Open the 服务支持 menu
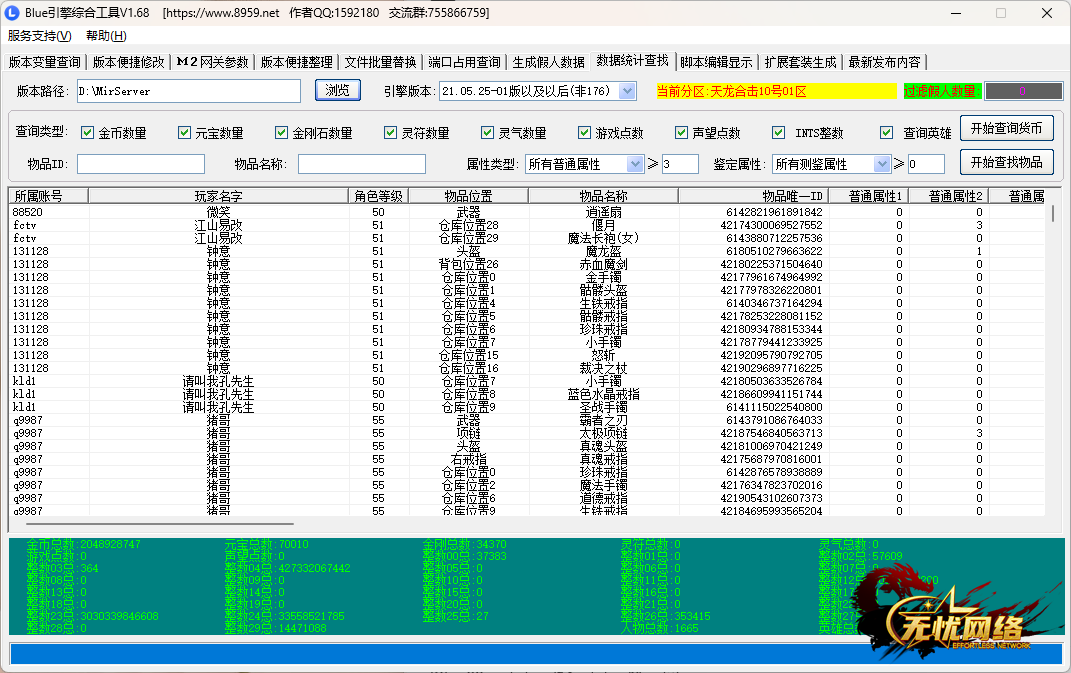 [x=40, y=36]
